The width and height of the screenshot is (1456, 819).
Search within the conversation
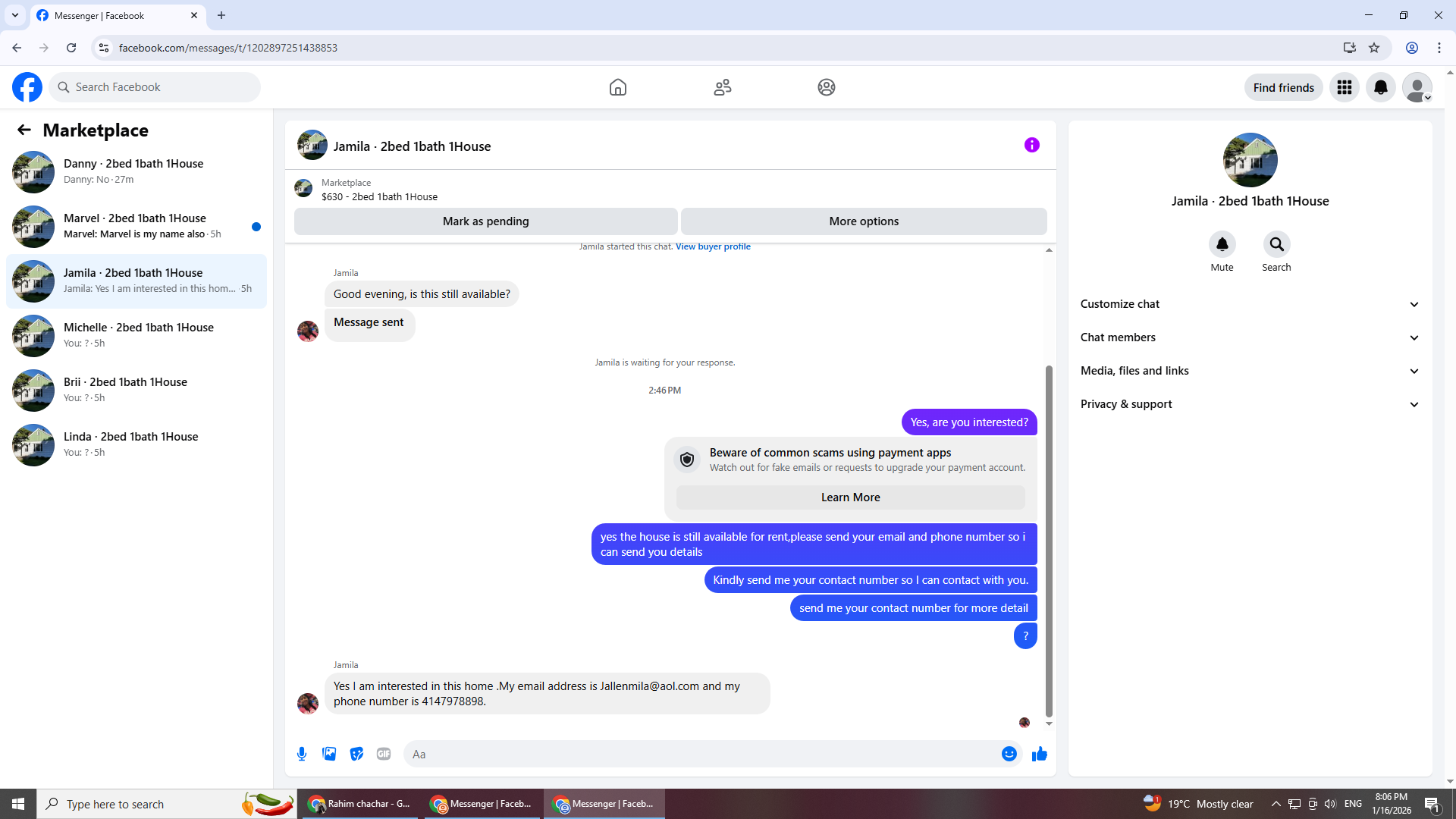pos(1276,244)
